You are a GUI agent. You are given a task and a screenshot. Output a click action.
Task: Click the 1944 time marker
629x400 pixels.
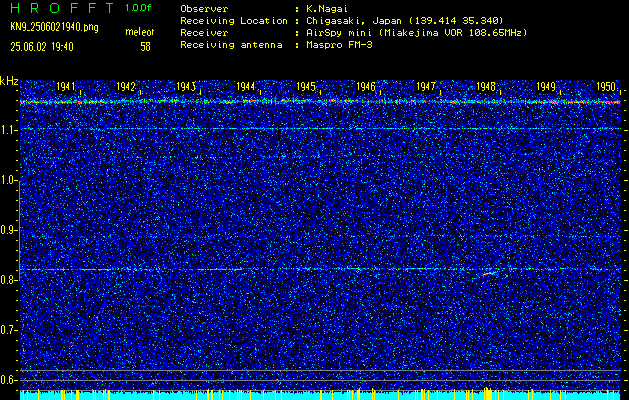(x=246, y=87)
